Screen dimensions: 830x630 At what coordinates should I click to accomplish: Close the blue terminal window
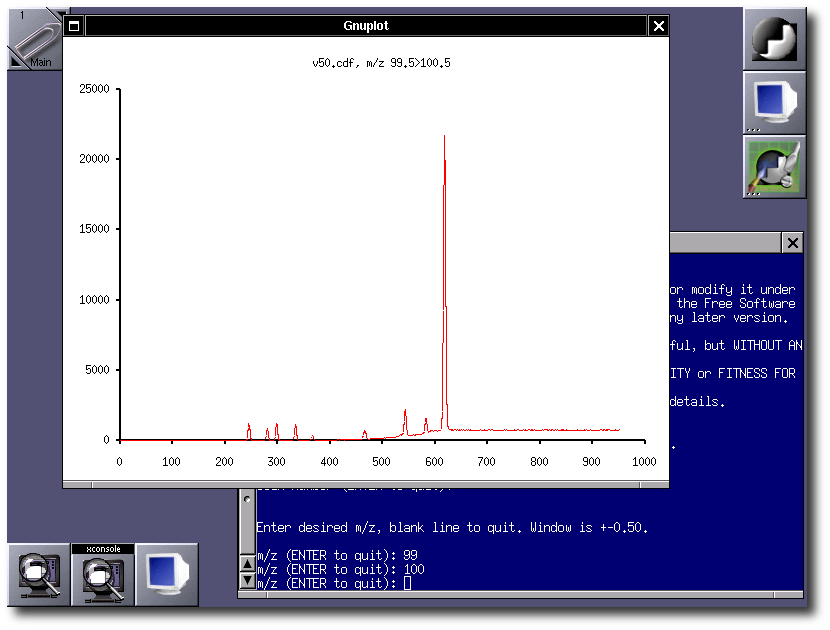[x=792, y=243]
